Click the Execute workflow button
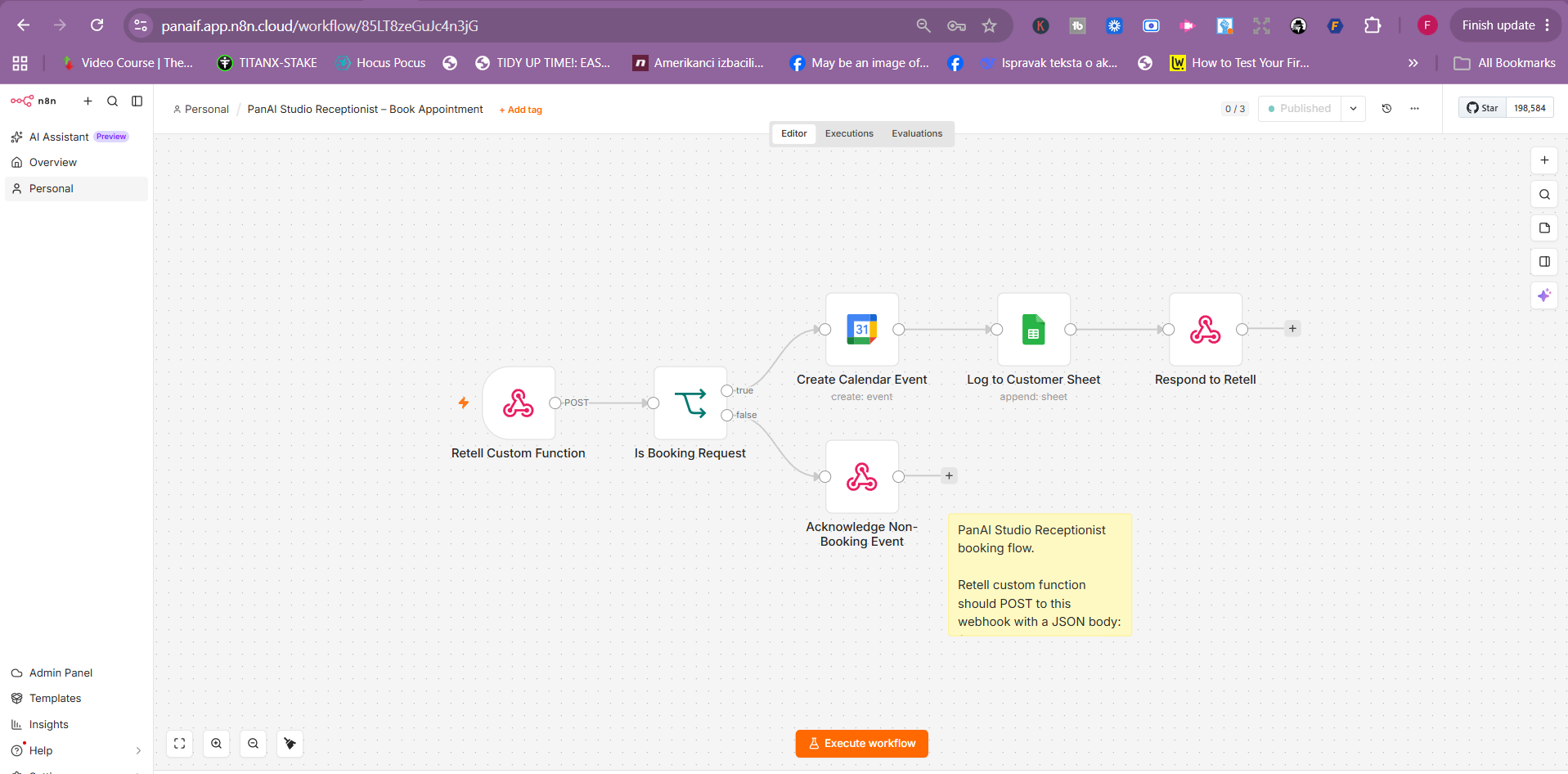The width and height of the screenshot is (1568, 774). pyautogui.click(x=861, y=744)
